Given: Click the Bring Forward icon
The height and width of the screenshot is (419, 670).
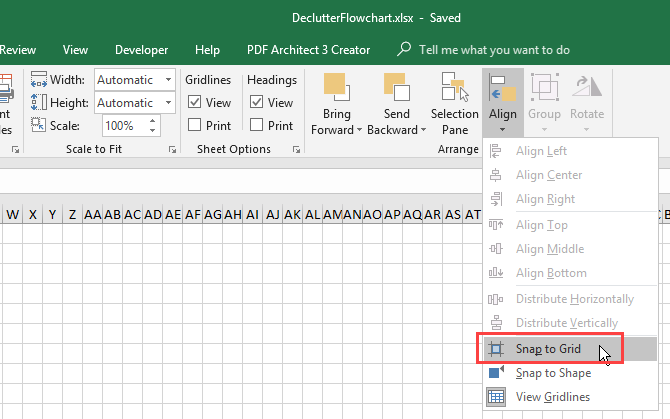Looking at the screenshot, I should [x=338, y=89].
